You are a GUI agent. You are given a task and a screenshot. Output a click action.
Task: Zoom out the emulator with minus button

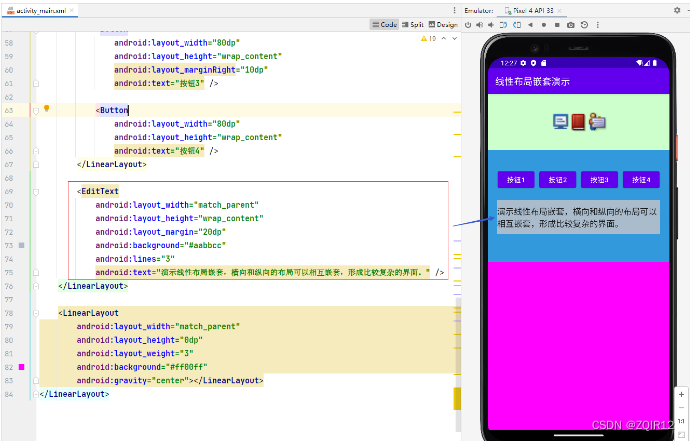click(x=681, y=408)
